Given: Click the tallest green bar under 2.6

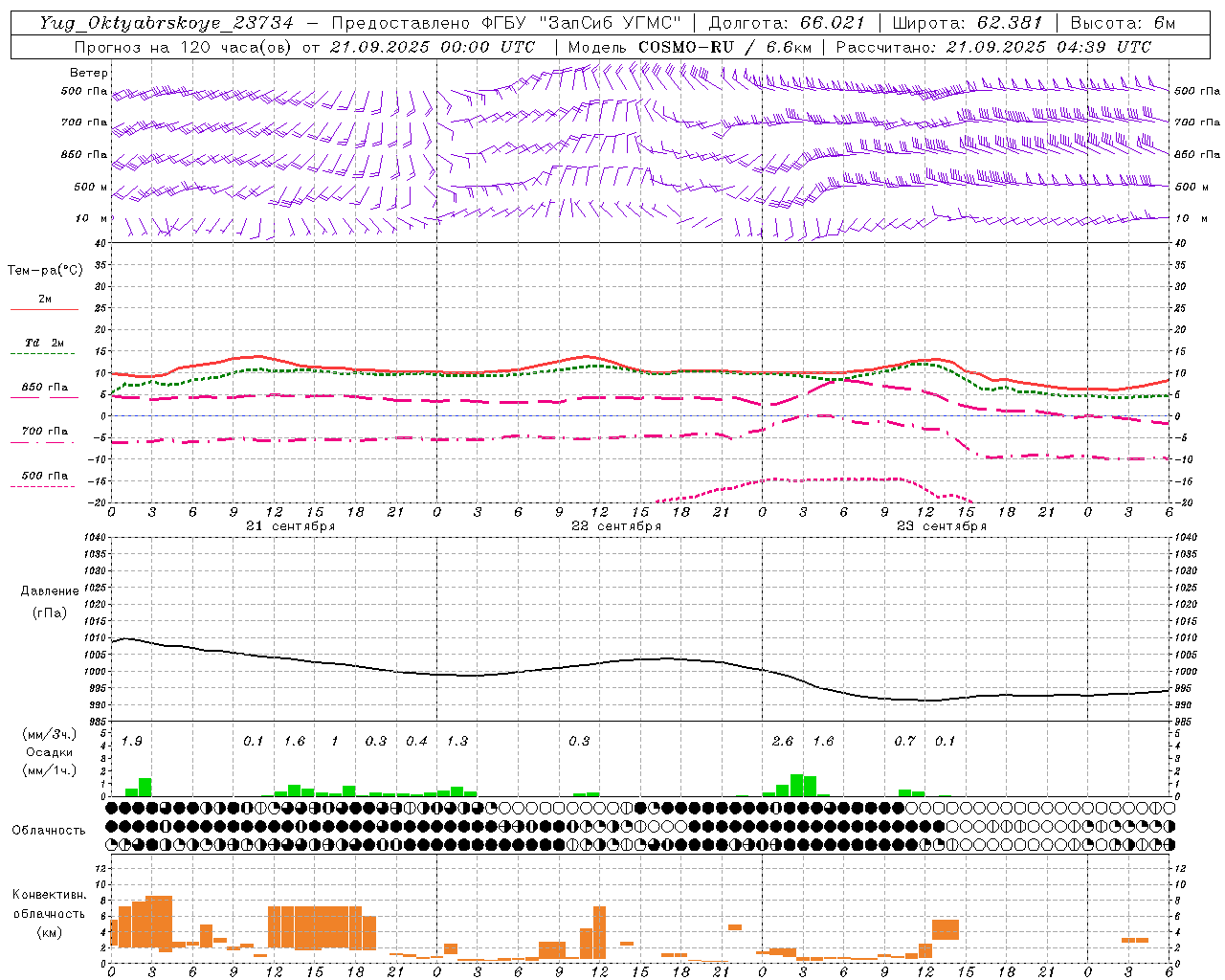Looking at the screenshot, I should click(796, 785).
